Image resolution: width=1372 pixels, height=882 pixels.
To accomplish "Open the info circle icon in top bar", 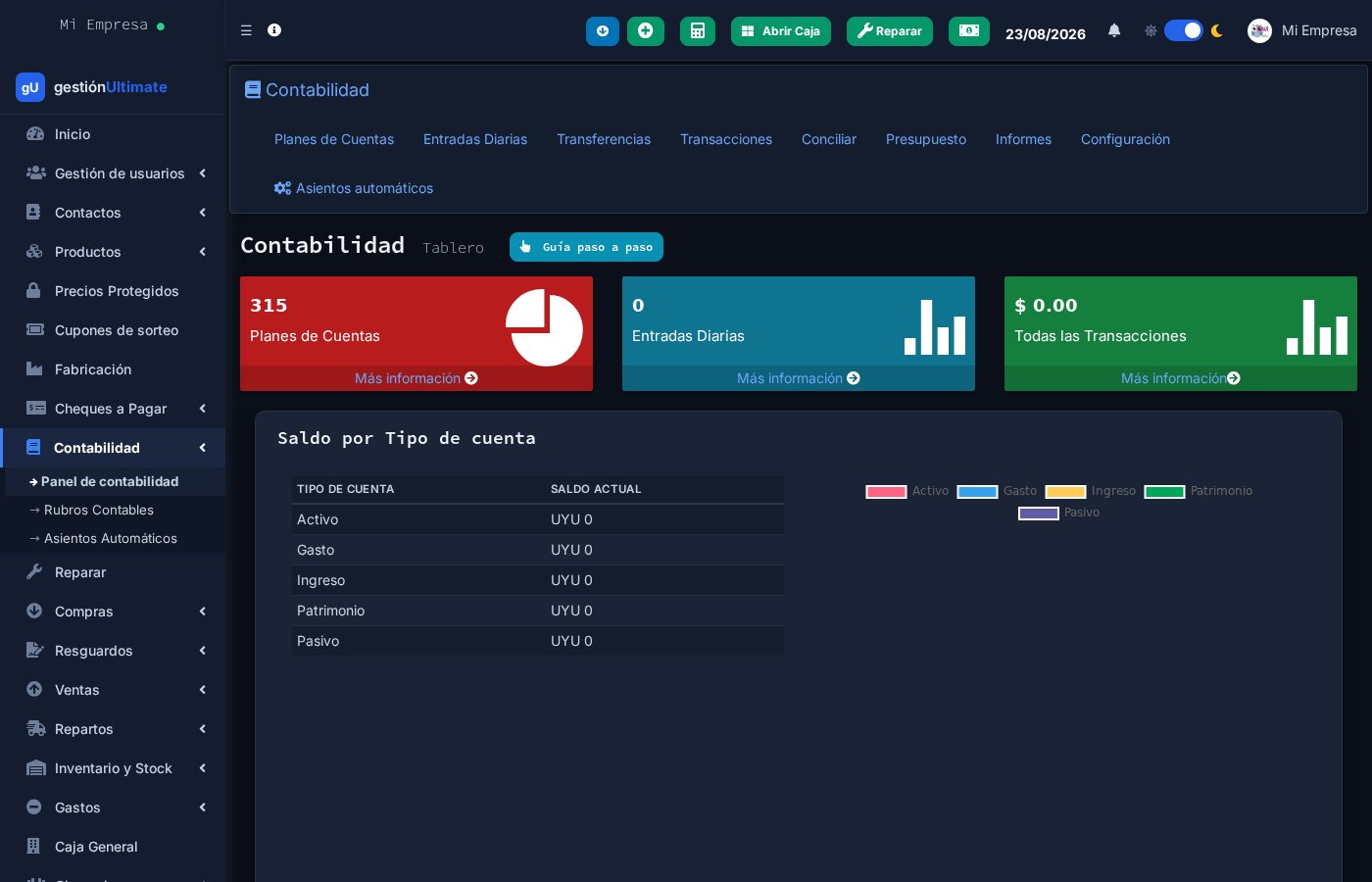I will (x=274, y=30).
